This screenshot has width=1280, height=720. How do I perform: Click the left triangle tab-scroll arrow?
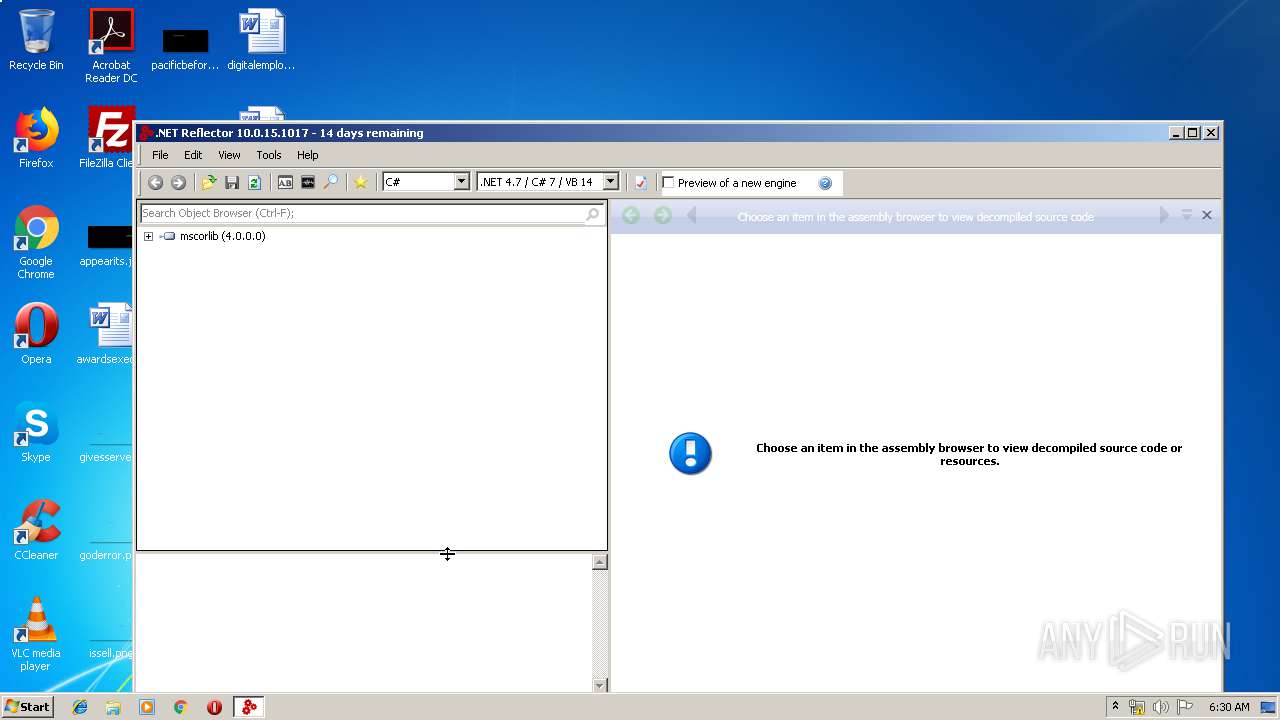pyautogui.click(x=691, y=215)
